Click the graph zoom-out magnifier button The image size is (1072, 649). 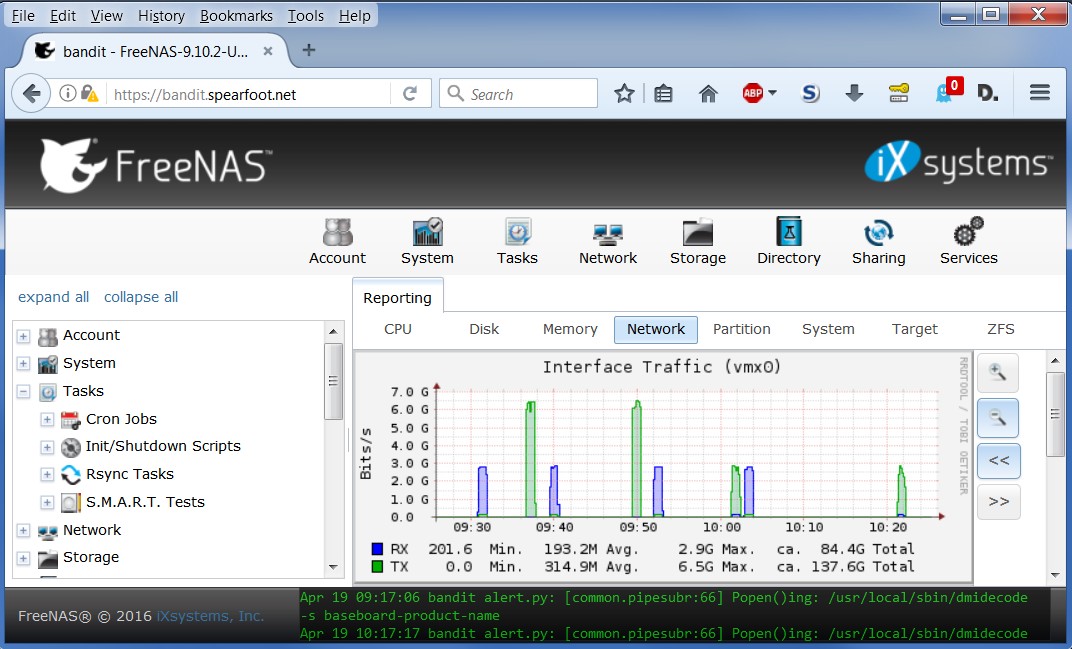click(998, 418)
